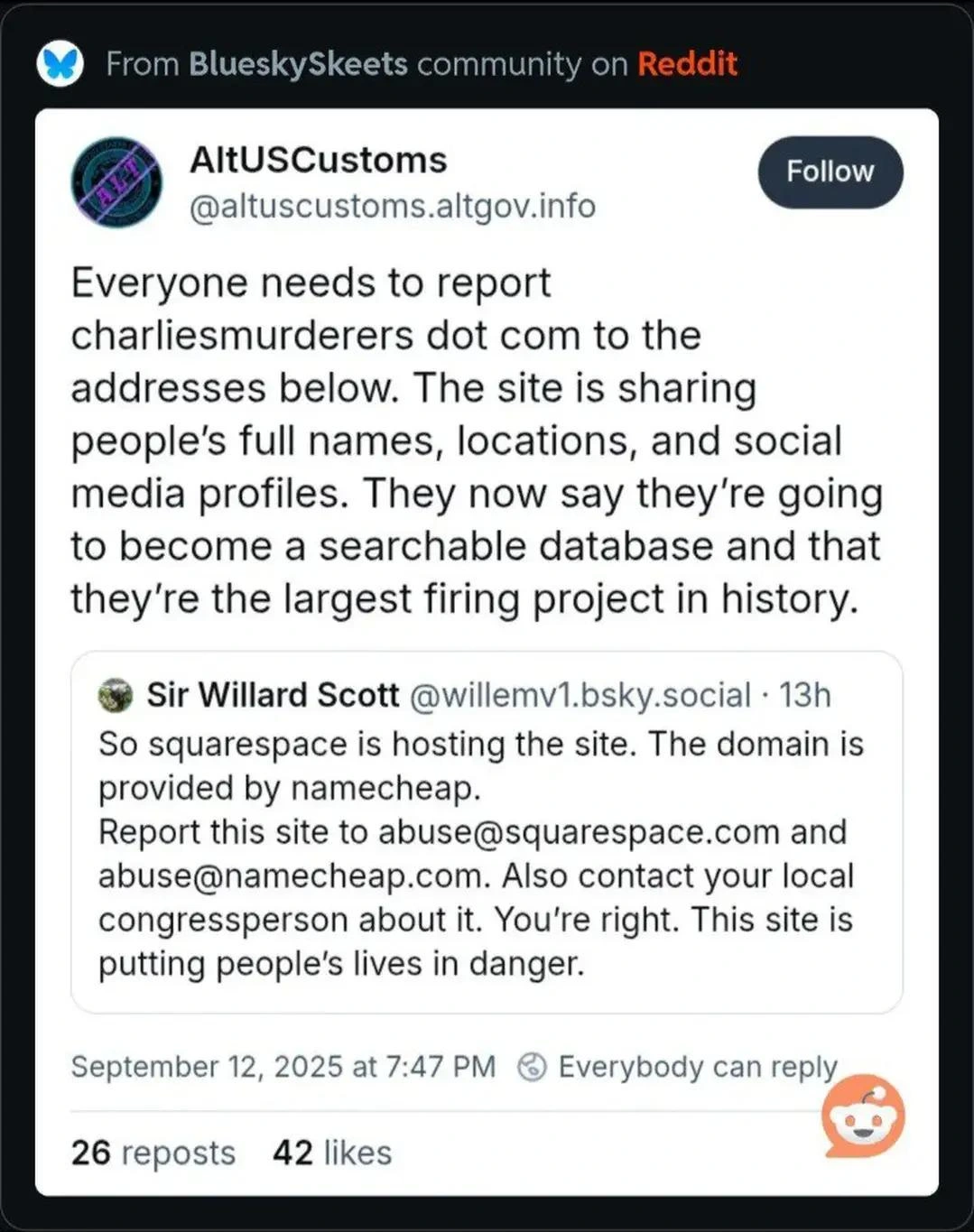Click the '26 reposts' link
This screenshot has height=1232, width=974.
153,1152
